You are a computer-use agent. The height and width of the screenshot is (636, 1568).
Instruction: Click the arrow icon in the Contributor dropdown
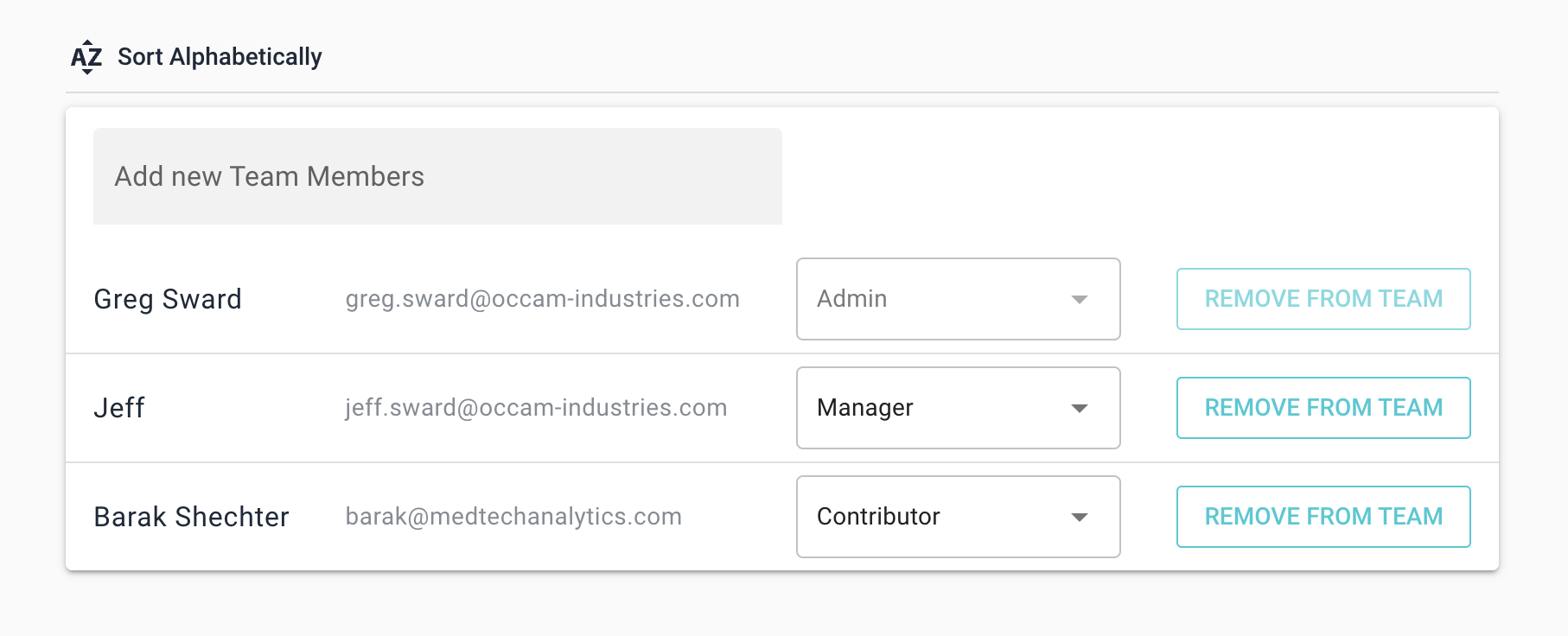[x=1079, y=517]
